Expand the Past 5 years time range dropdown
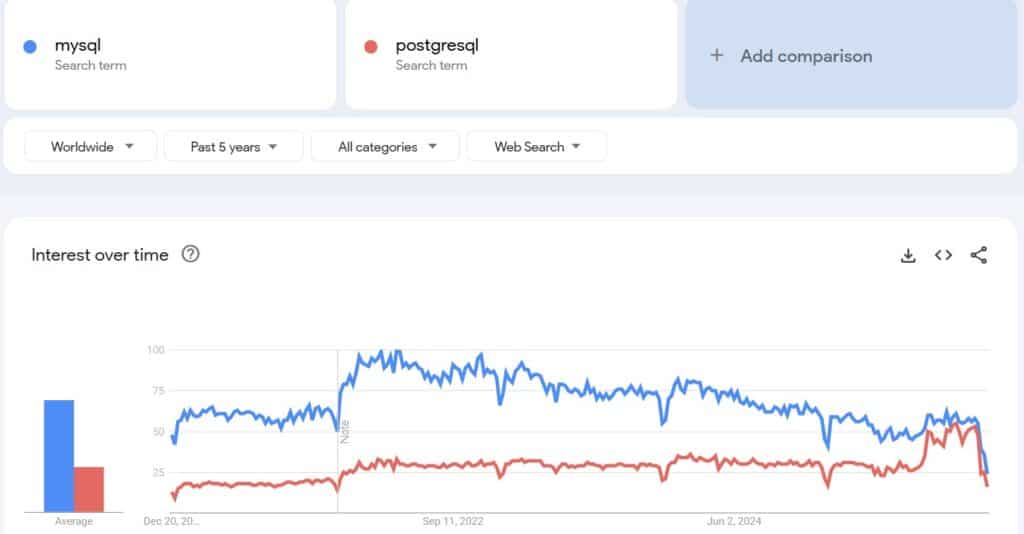Image resolution: width=1024 pixels, height=534 pixels. (233, 146)
